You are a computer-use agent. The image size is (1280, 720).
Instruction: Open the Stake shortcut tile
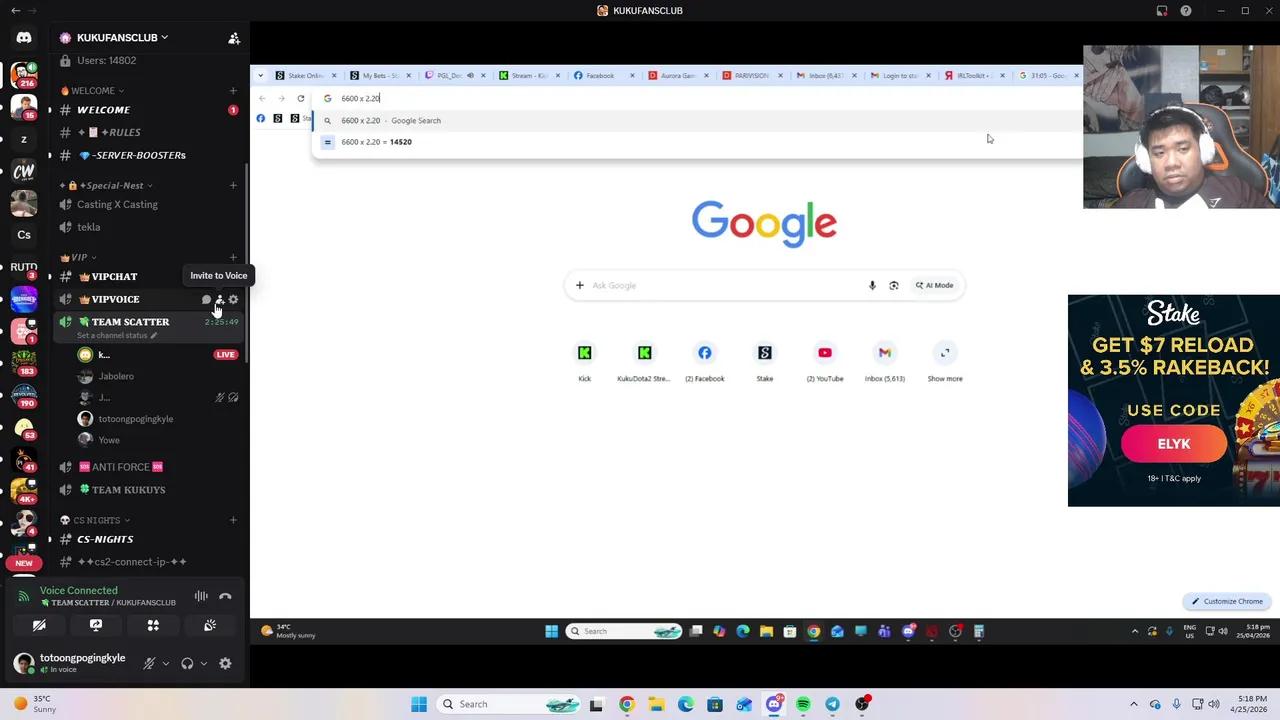[x=765, y=362]
